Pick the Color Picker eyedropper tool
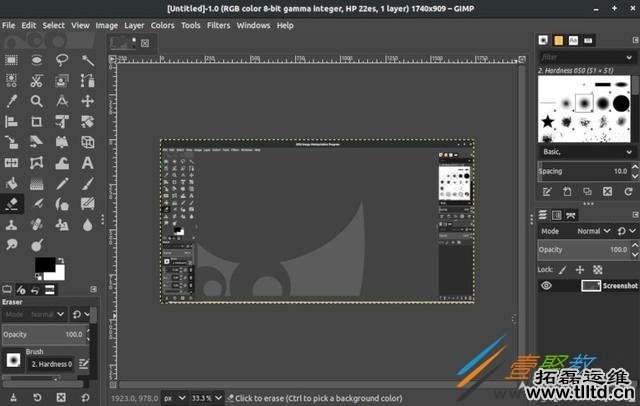 (11, 101)
